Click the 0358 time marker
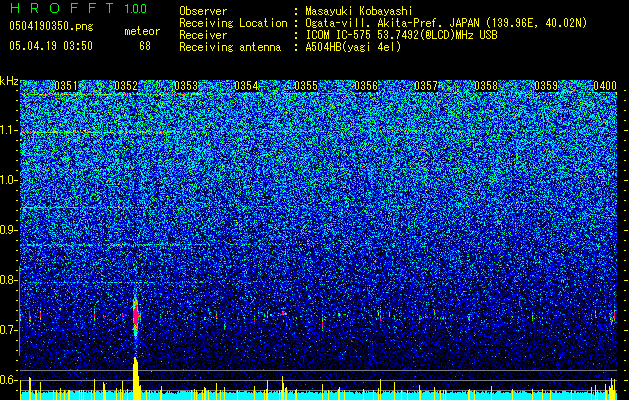629x400 pixels. [x=486, y=86]
